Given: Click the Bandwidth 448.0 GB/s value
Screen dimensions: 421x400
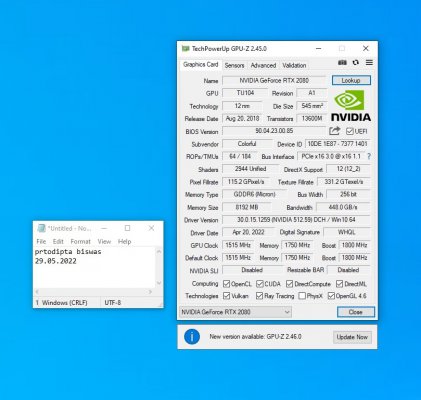Looking at the screenshot, I should 343,207.
